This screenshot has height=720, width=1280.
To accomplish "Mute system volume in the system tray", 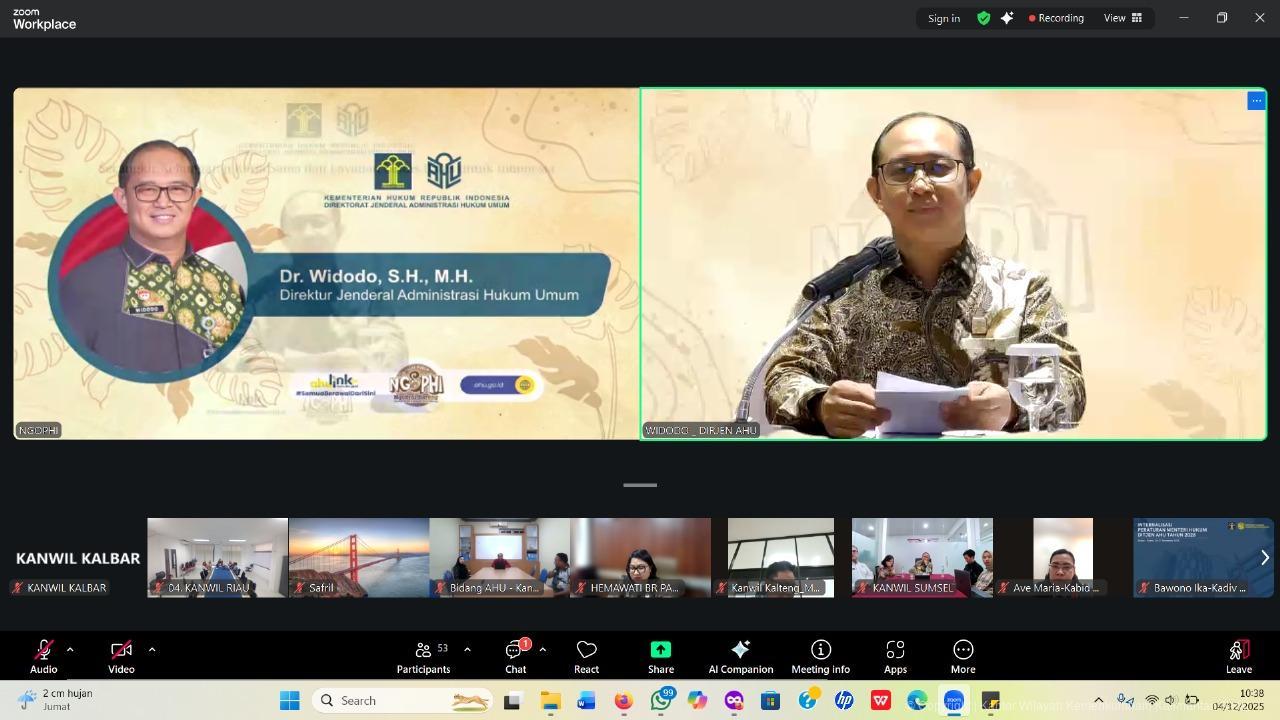I will tap(1172, 700).
